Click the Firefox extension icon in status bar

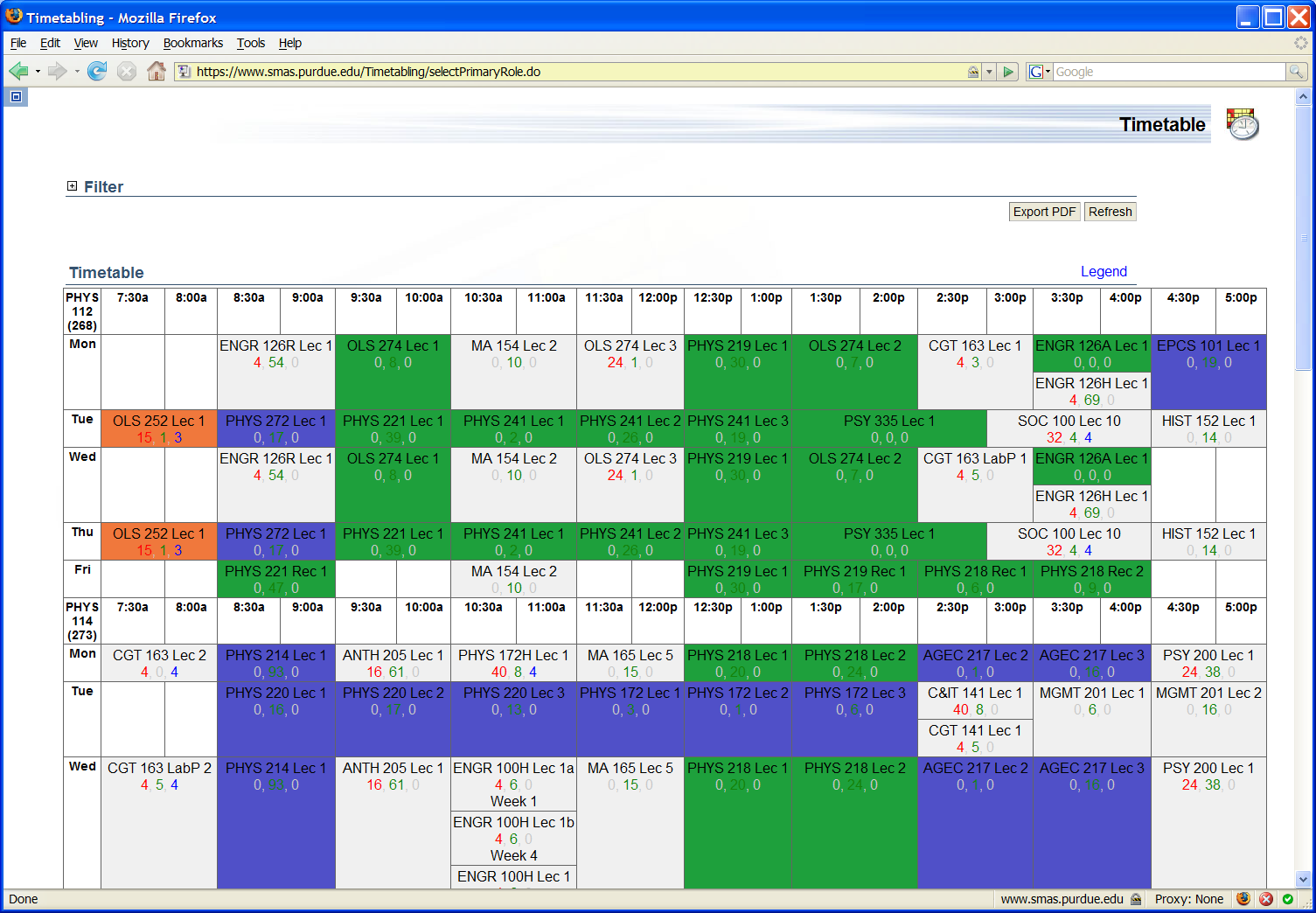(1243, 899)
